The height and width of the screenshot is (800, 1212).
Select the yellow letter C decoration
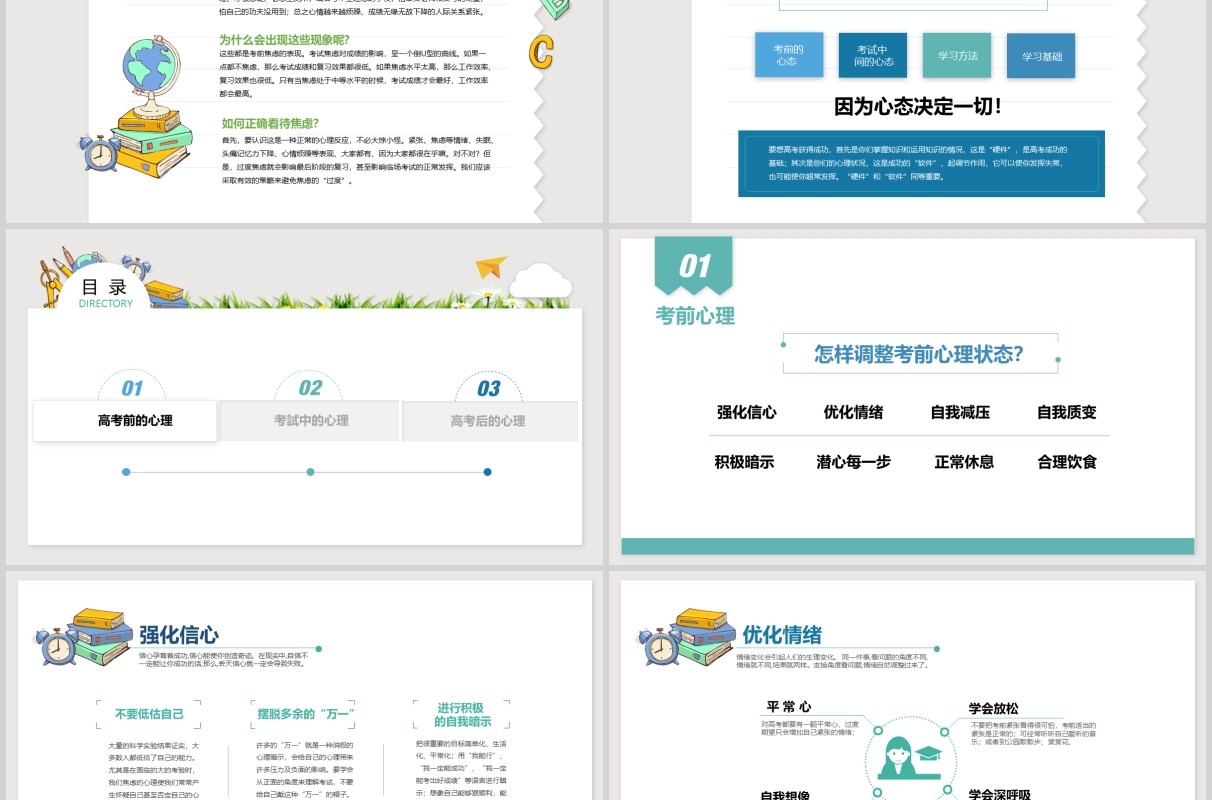pos(541,53)
